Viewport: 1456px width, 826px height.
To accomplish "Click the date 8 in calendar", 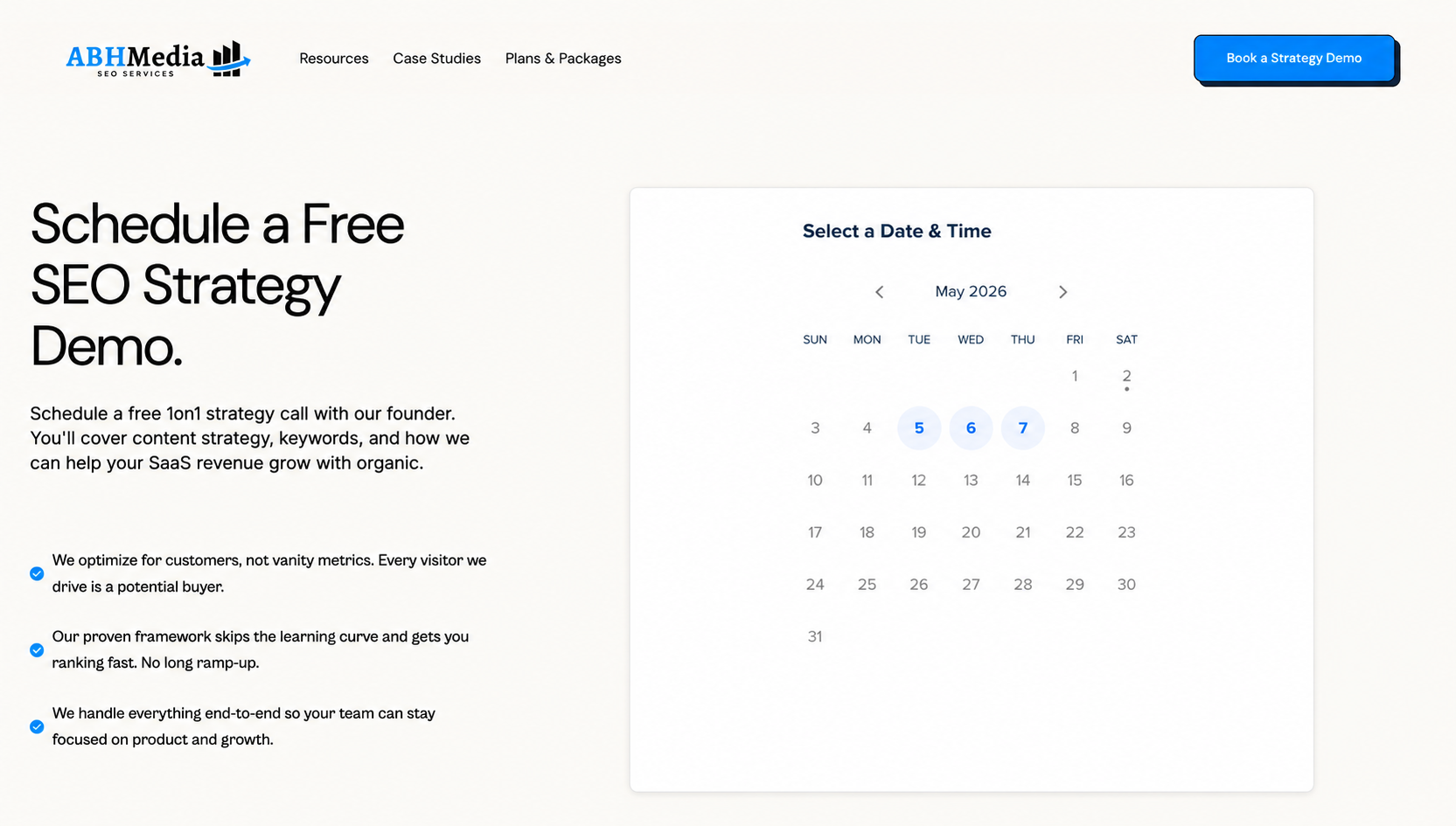I will tap(1075, 428).
